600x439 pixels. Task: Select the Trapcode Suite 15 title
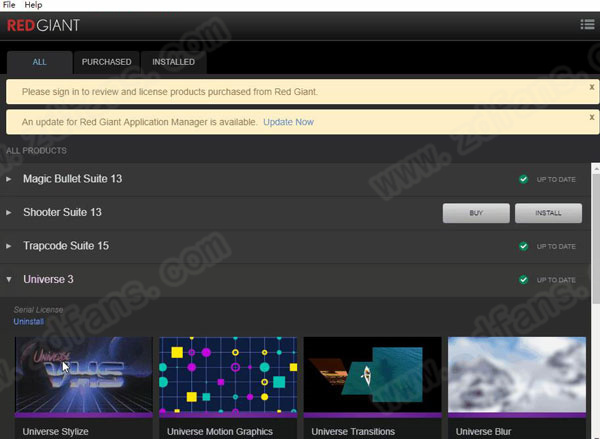[66, 246]
